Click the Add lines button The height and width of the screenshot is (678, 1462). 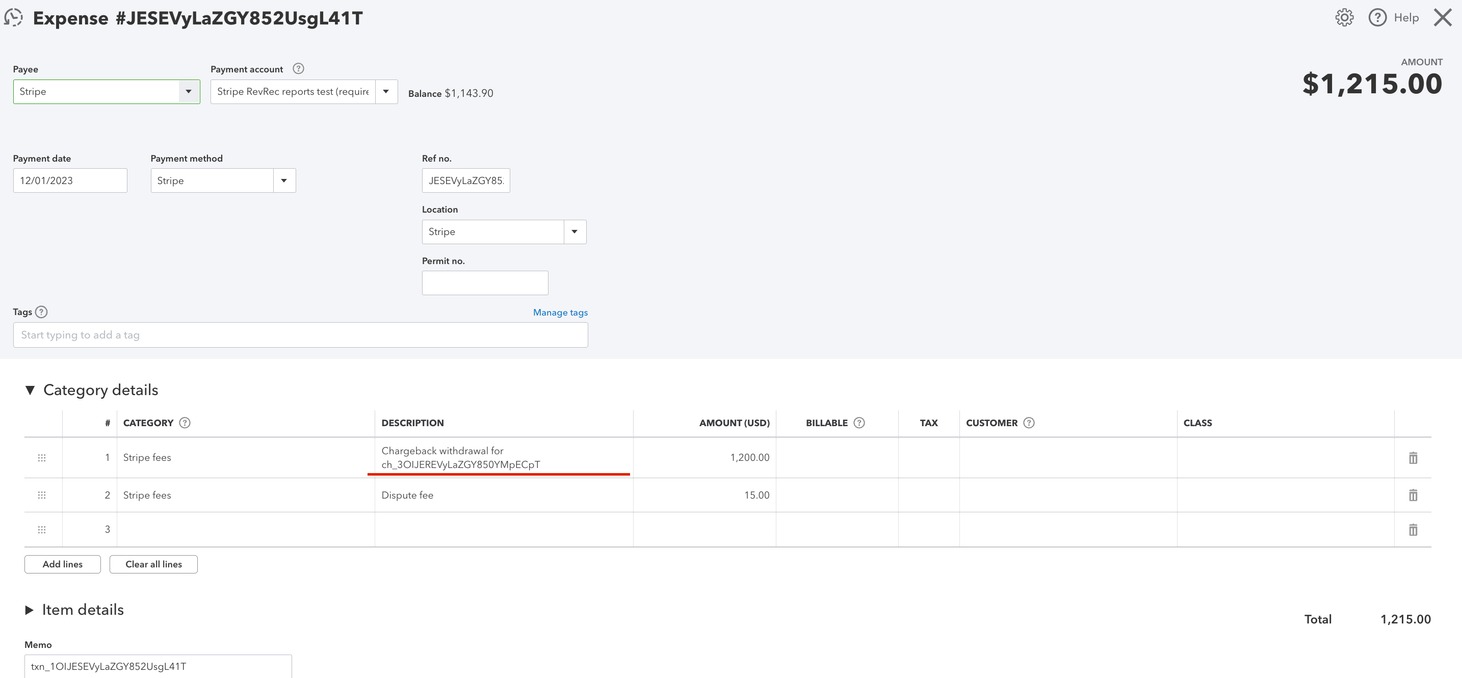pos(62,564)
